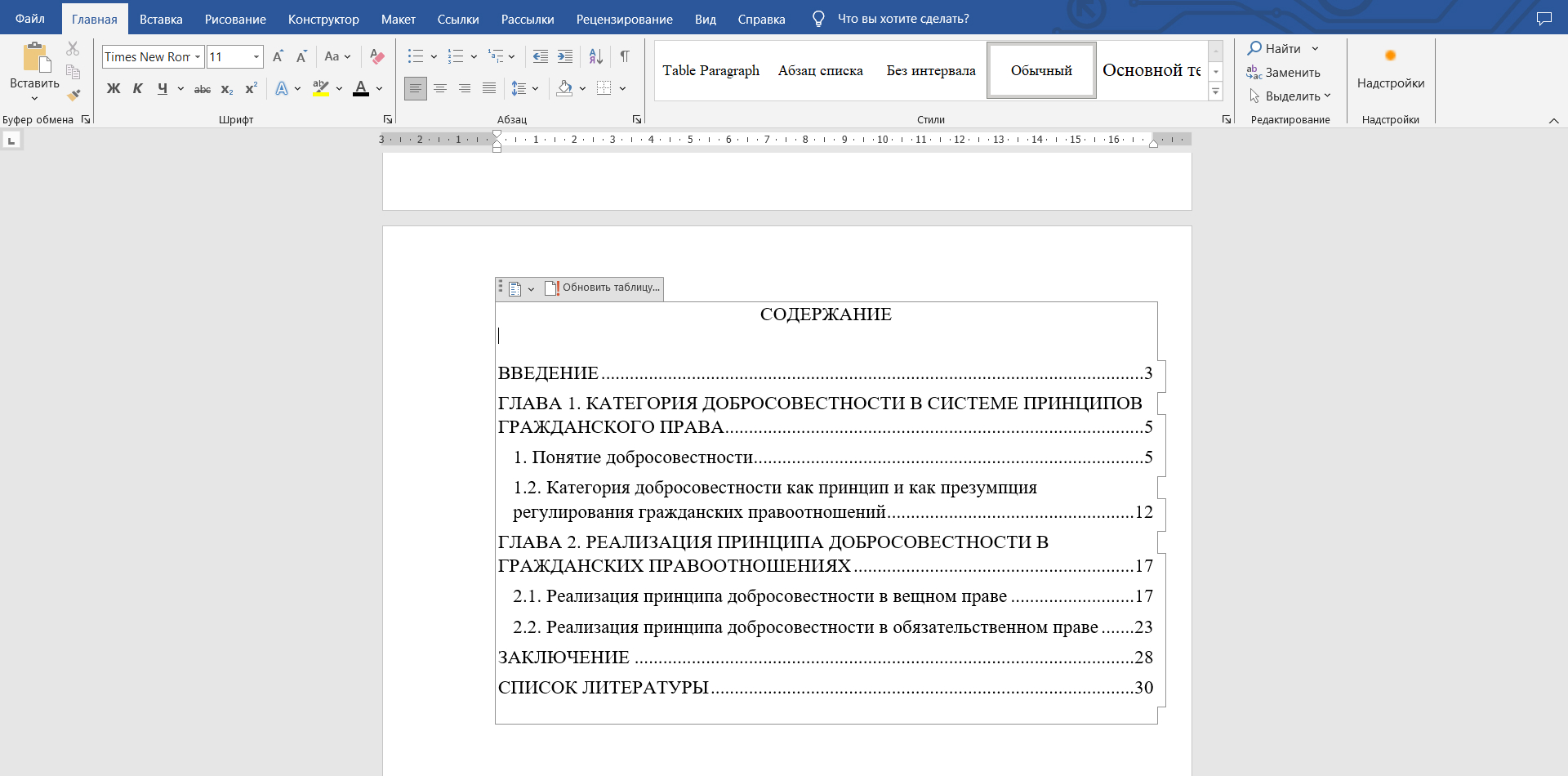Switch to the Ссылки tab

point(458,19)
